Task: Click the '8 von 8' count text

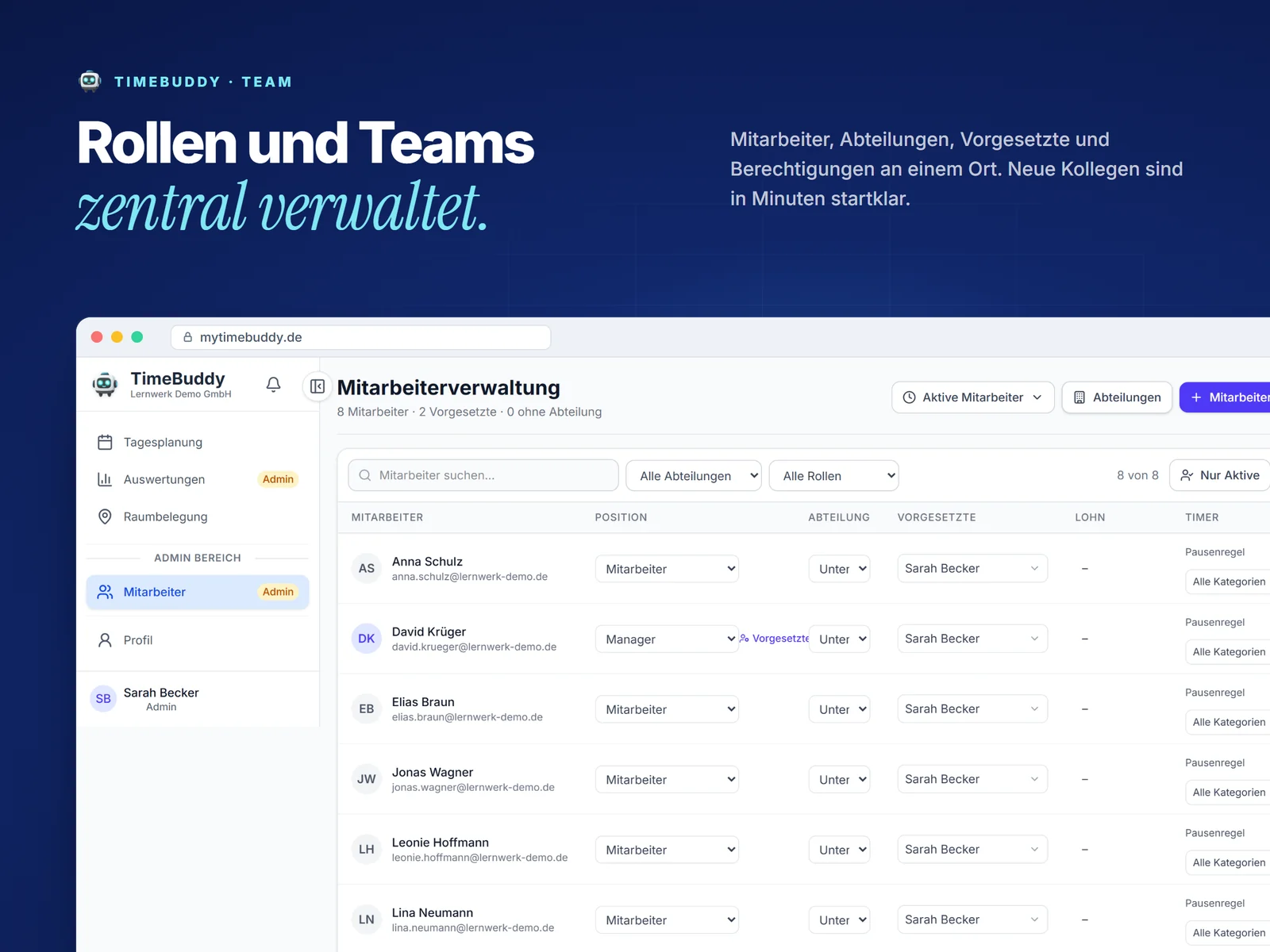Action: (x=1137, y=475)
